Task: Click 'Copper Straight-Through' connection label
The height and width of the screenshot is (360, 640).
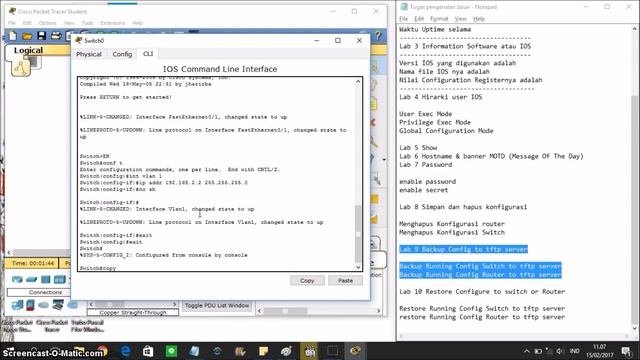Action: [133, 313]
